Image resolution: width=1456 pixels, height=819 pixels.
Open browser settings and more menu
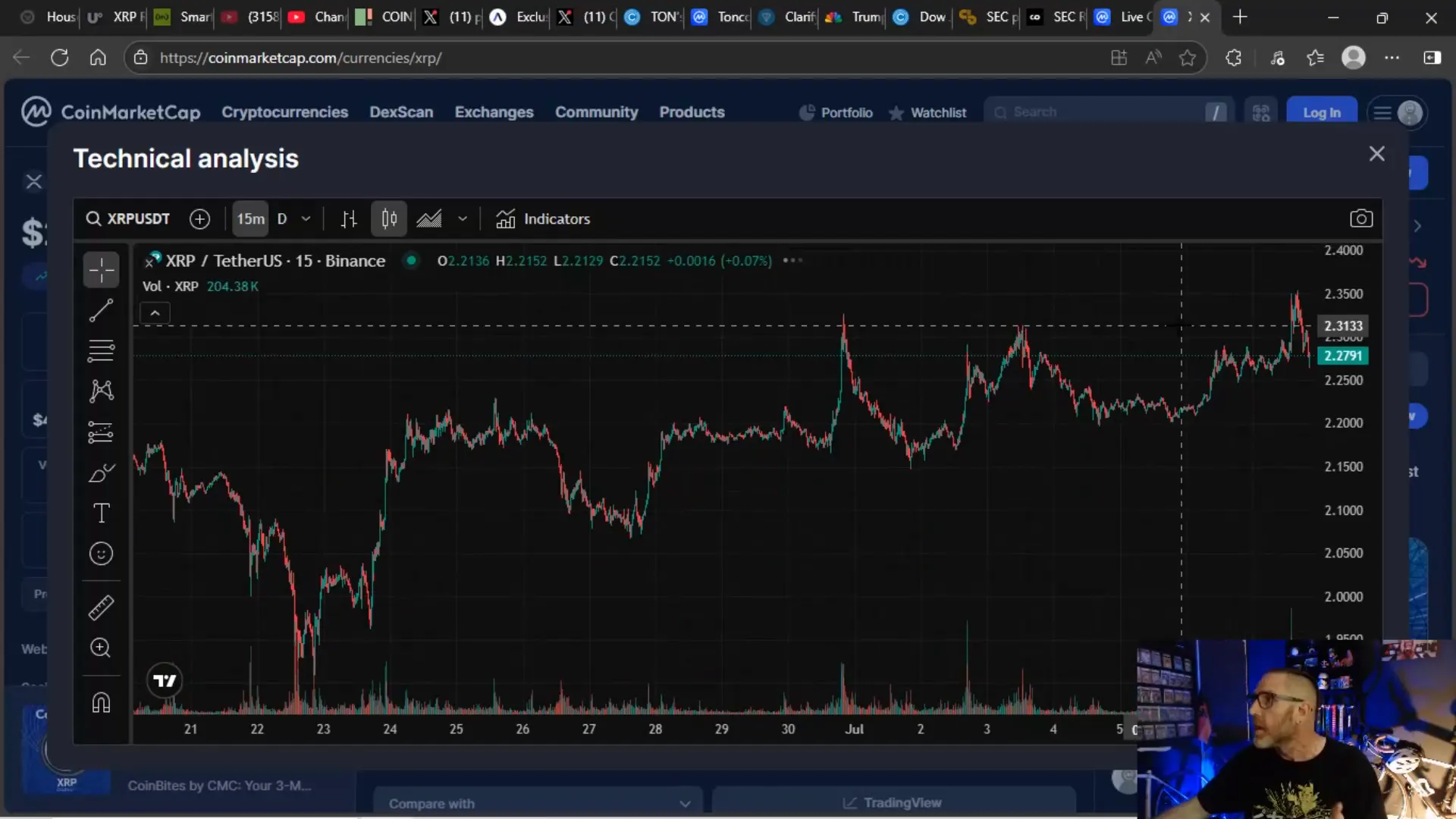click(1392, 58)
